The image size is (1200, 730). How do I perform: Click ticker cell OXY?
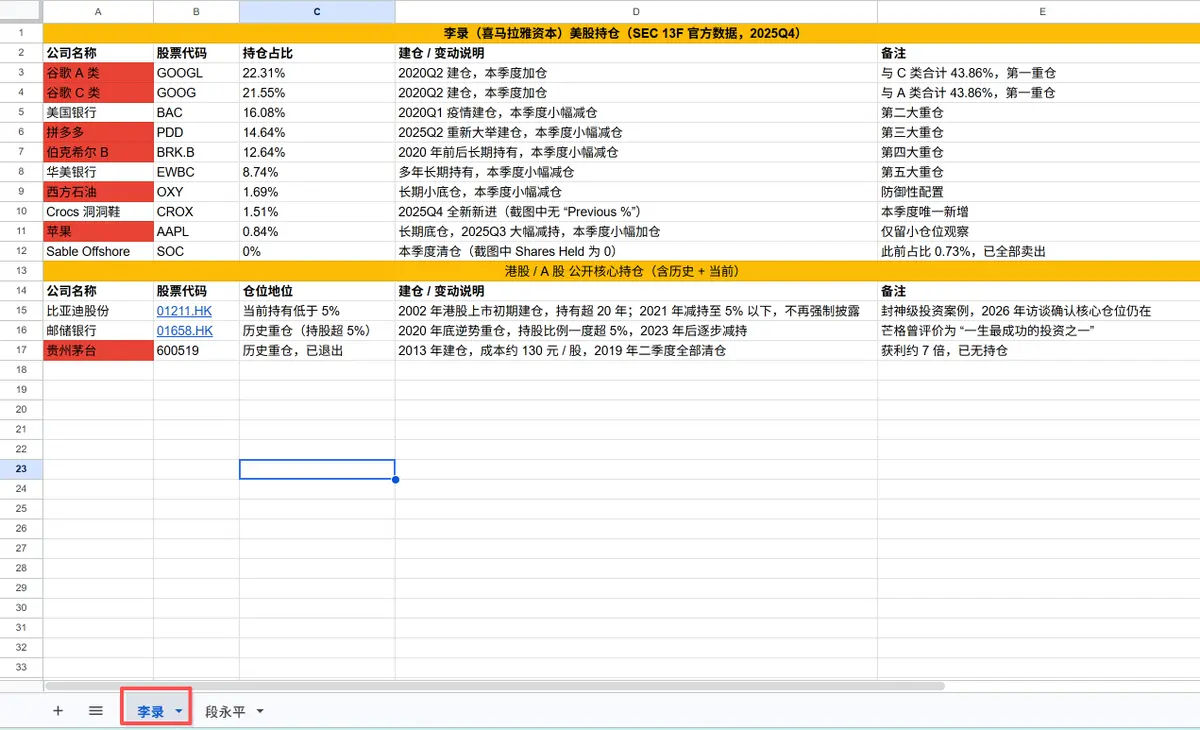pos(196,192)
